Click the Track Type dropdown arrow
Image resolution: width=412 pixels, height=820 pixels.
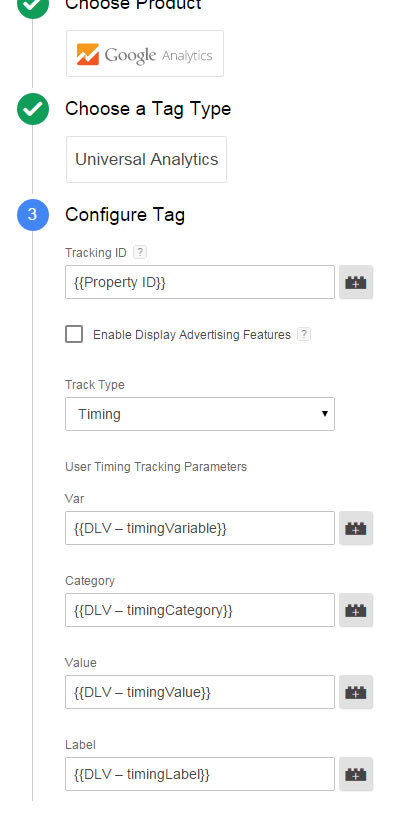(x=325, y=414)
